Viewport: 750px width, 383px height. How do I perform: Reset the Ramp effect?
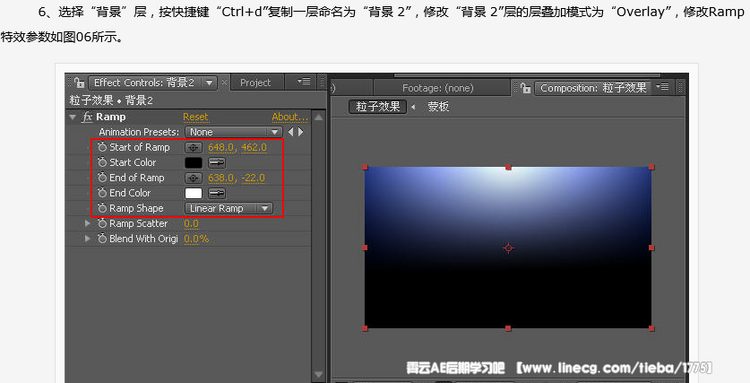pos(195,117)
